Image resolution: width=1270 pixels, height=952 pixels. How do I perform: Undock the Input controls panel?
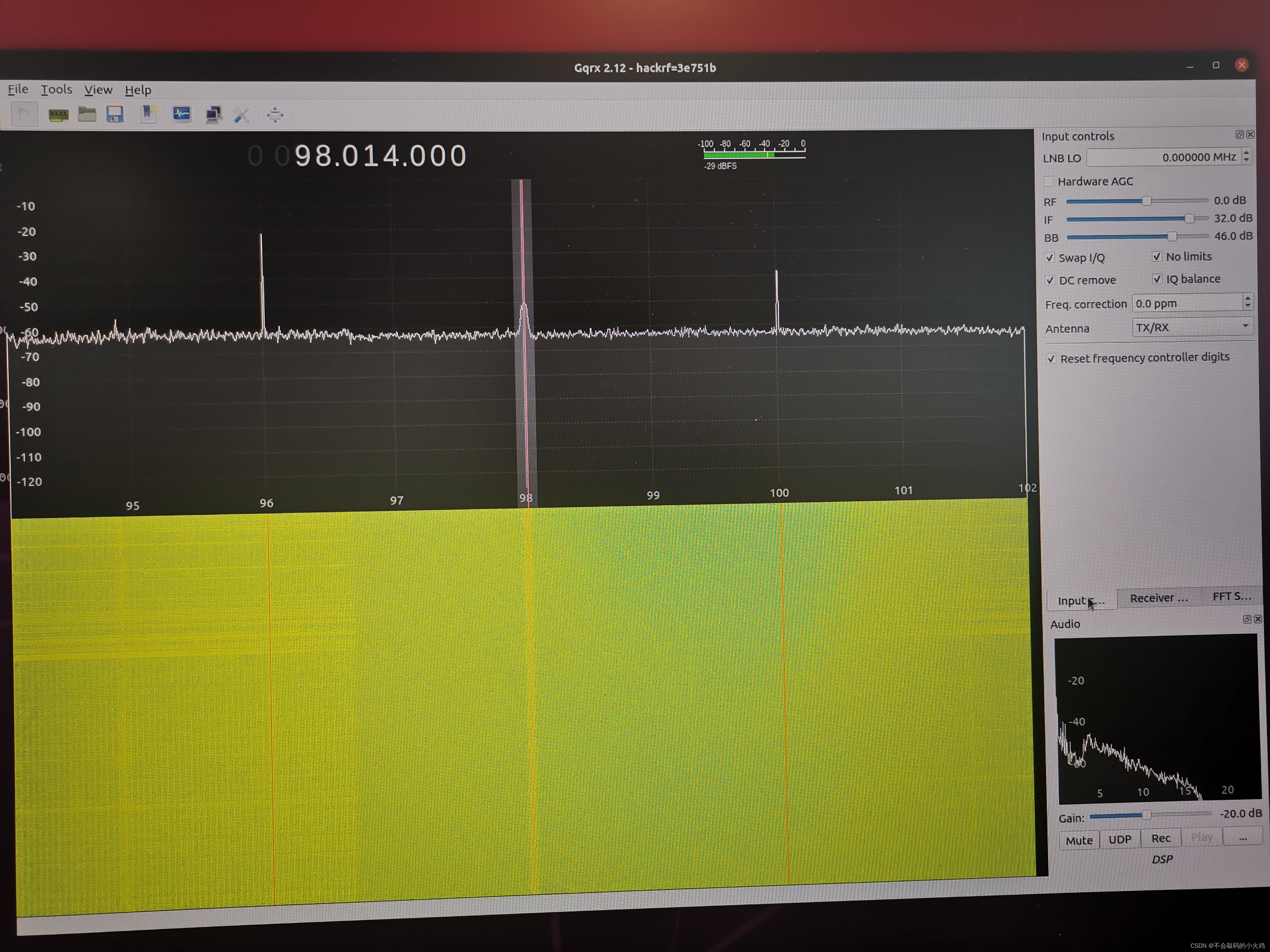pyautogui.click(x=1239, y=134)
